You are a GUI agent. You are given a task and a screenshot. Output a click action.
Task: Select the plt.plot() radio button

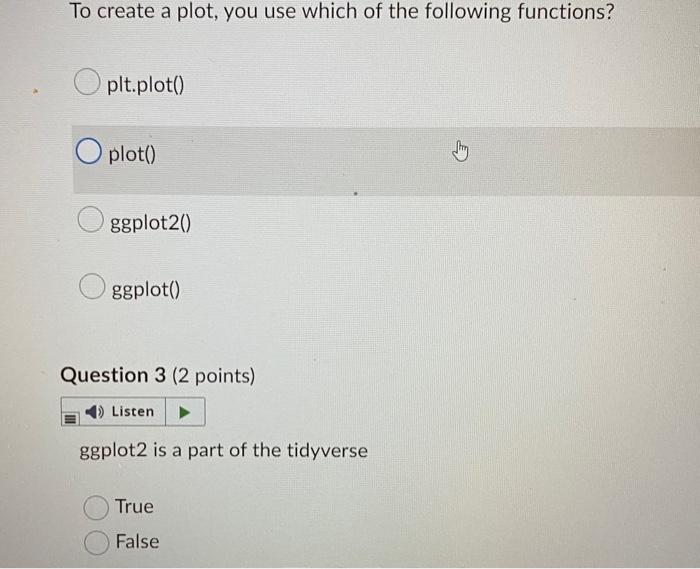point(87,82)
